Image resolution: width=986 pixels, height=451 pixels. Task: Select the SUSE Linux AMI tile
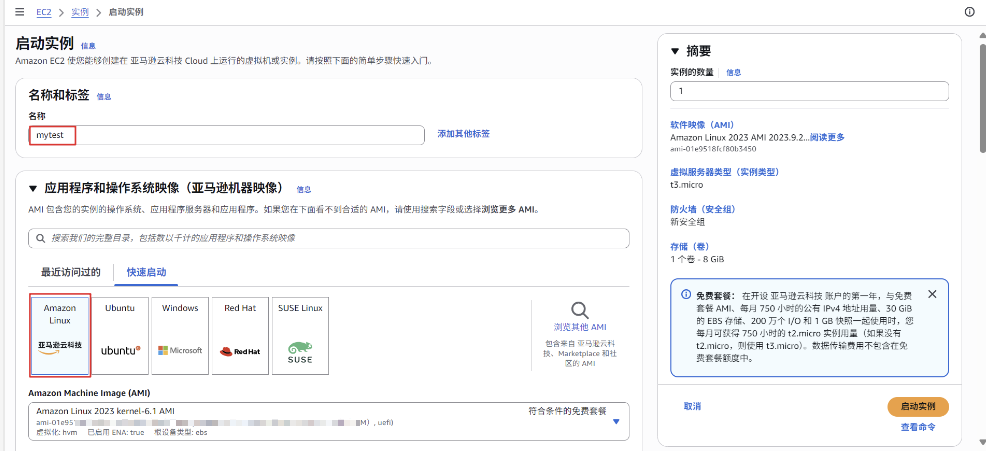coord(301,336)
